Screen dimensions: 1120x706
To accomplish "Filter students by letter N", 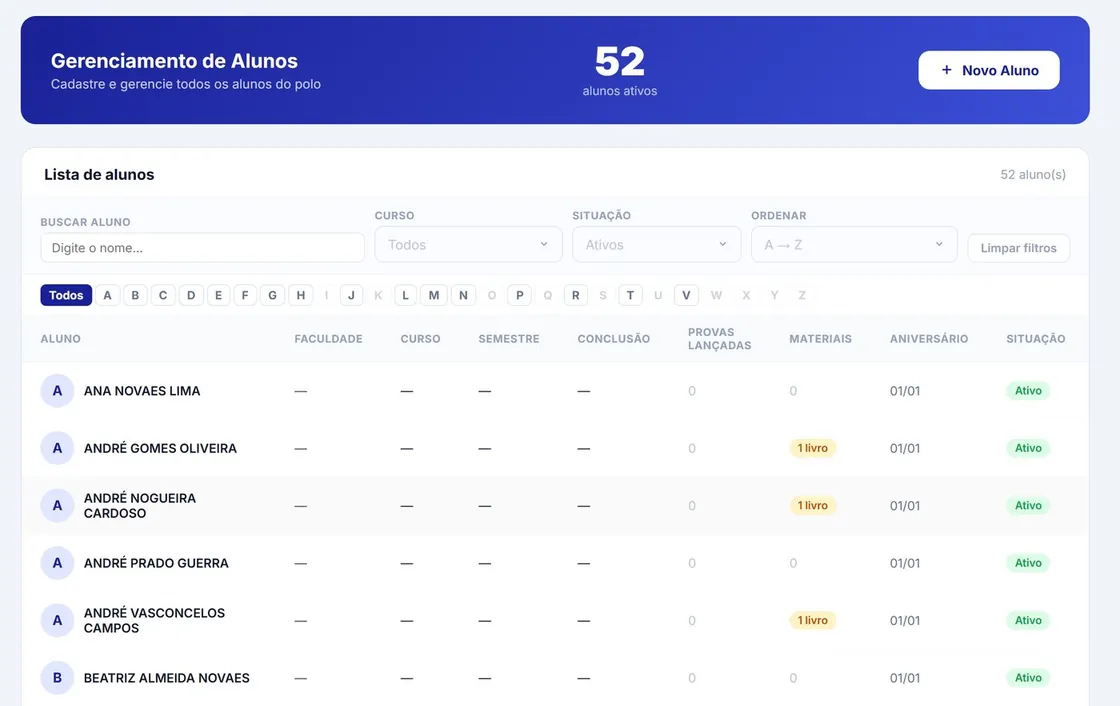I will [x=463, y=295].
